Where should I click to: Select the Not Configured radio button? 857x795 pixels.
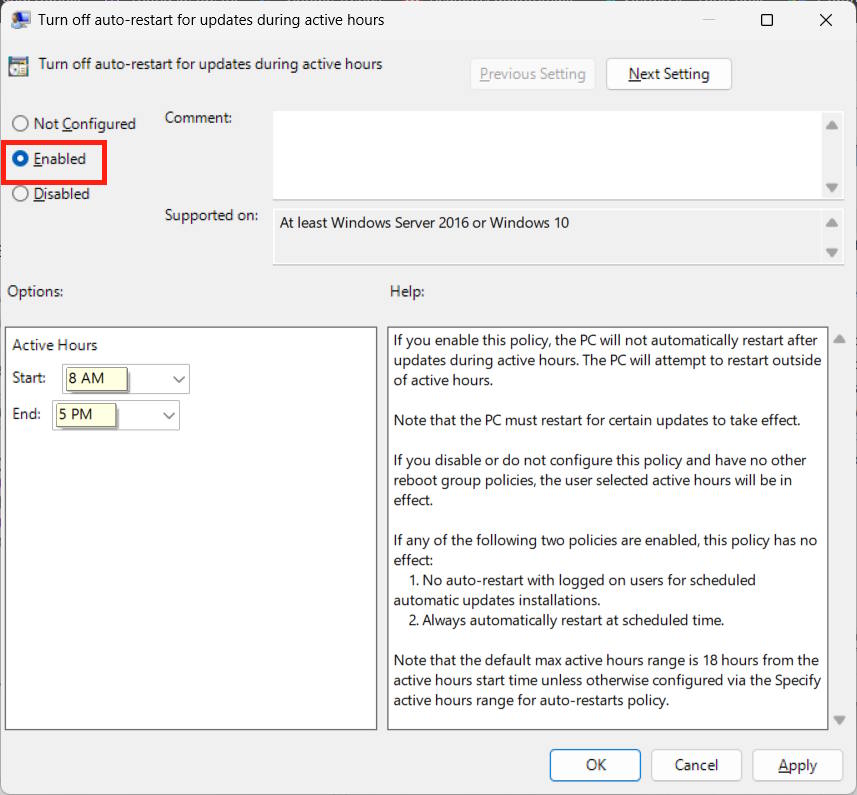tap(20, 123)
